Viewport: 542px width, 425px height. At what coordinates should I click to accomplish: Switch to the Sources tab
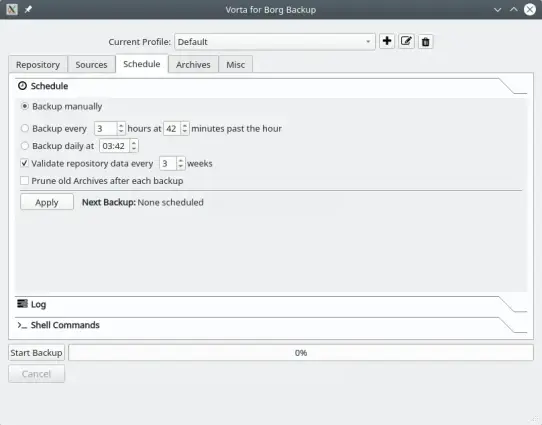92,65
